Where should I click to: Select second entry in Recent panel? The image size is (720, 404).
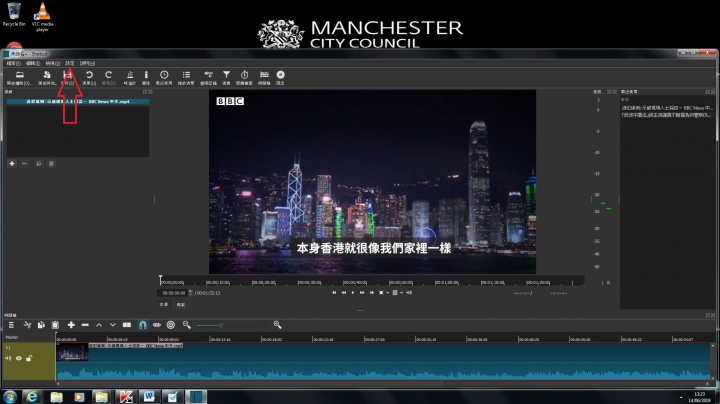tap(667, 115)
